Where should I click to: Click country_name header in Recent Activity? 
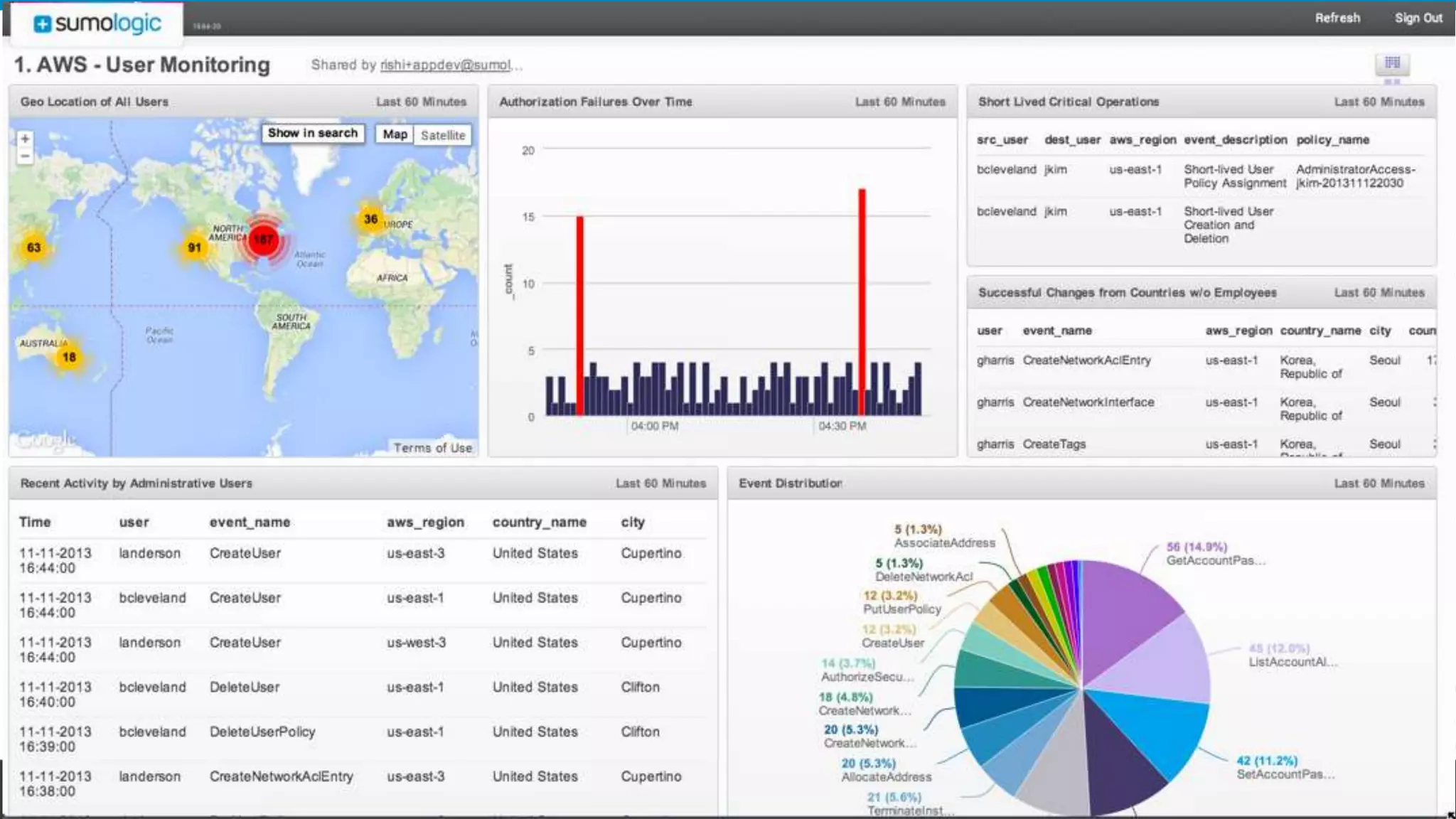coord(539,522)
